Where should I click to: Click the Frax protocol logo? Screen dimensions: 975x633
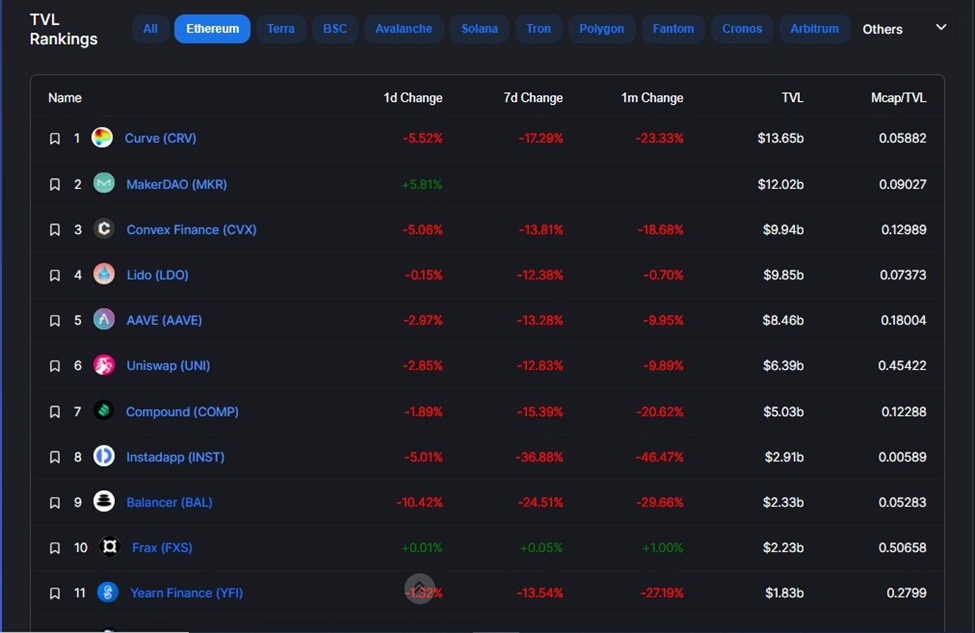click(109, 547)
